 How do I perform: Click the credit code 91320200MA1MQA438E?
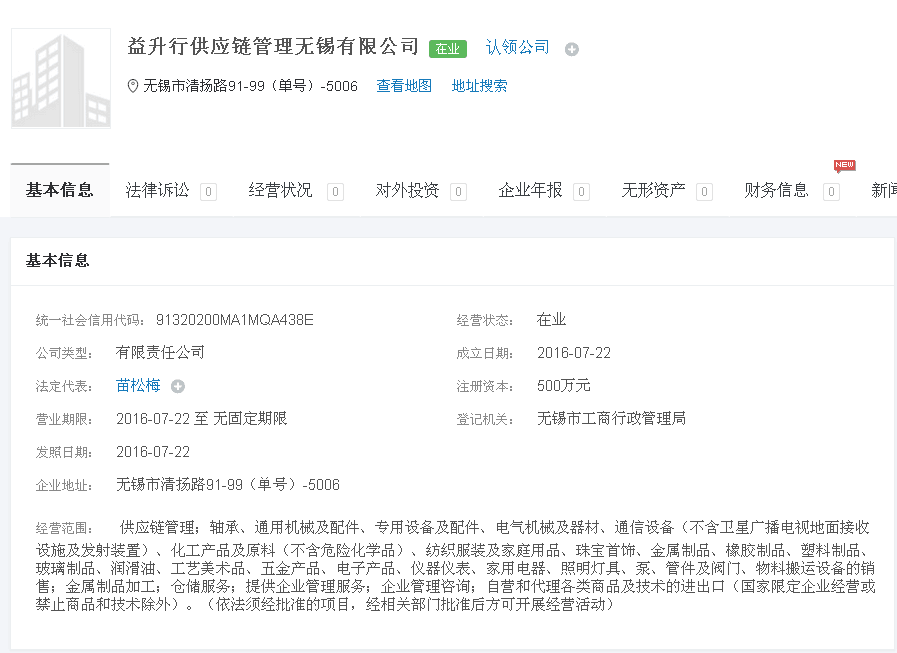234,320
